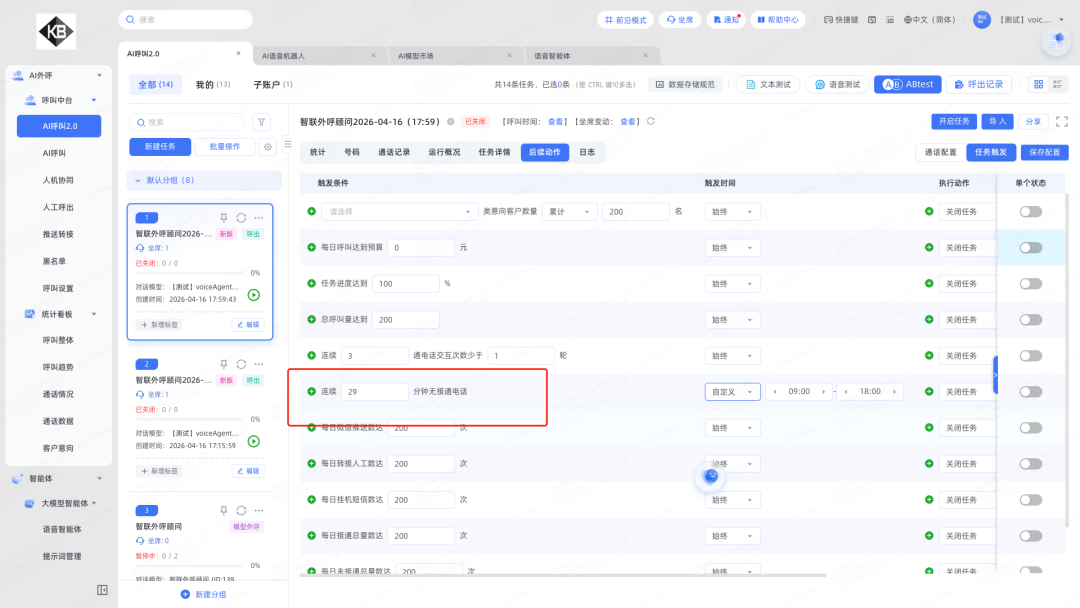Image resolution: width=1080 pixels, height=608 pixels.
Task: Click the green plus icon beside 每日呼叫达到预算
Action: (x=311, y=247)
